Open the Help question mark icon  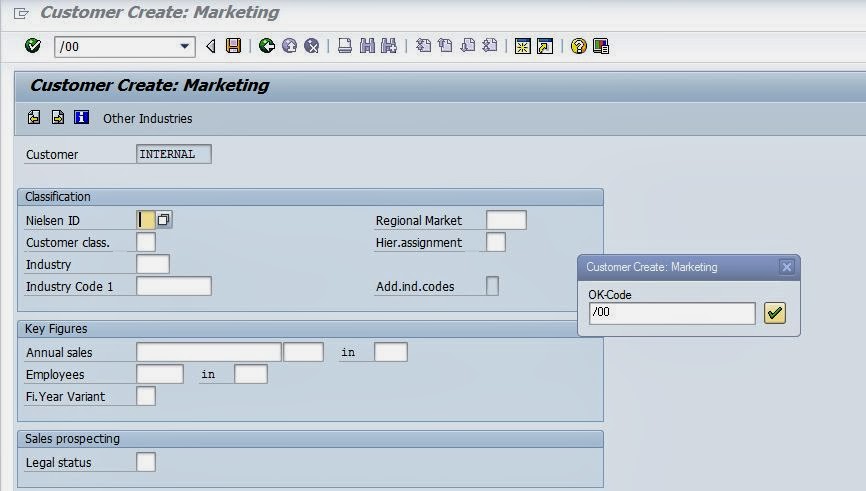tap(578, 46)
